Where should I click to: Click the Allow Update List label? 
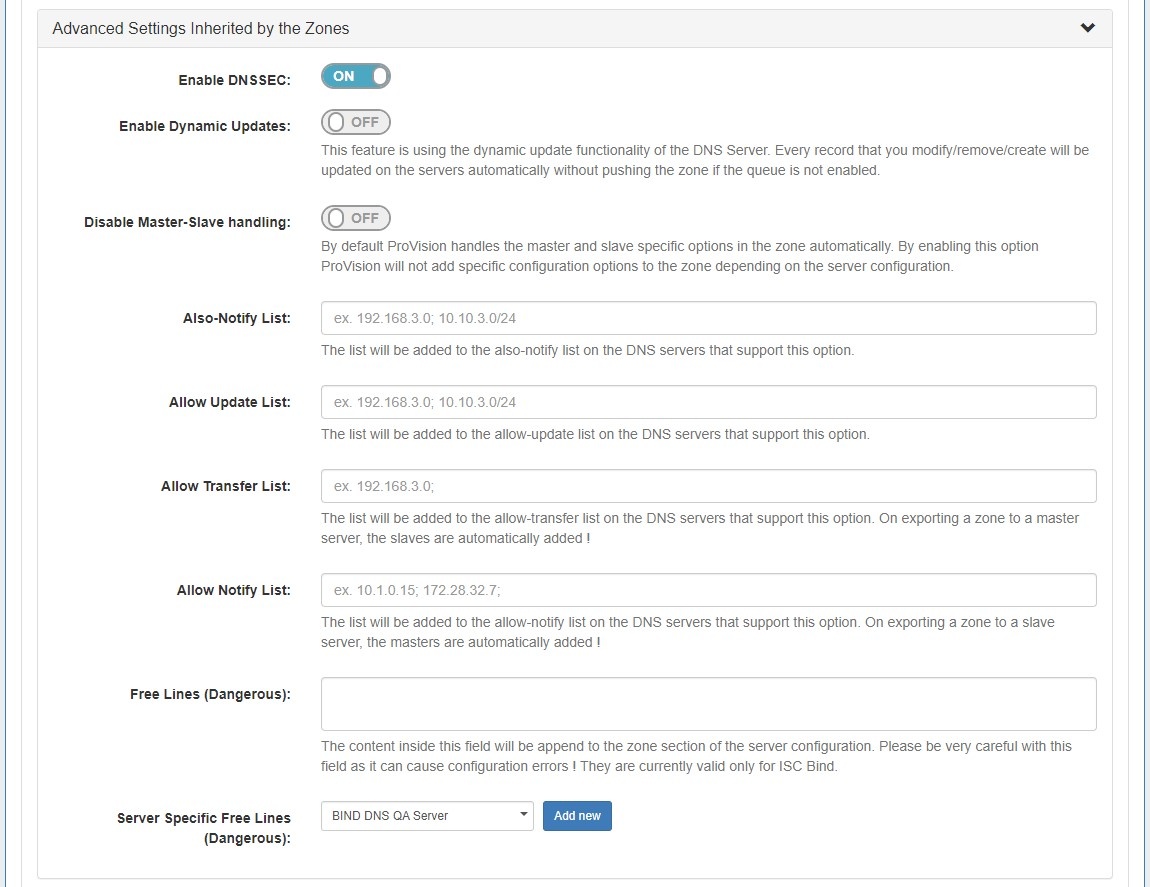pos(230,402)
